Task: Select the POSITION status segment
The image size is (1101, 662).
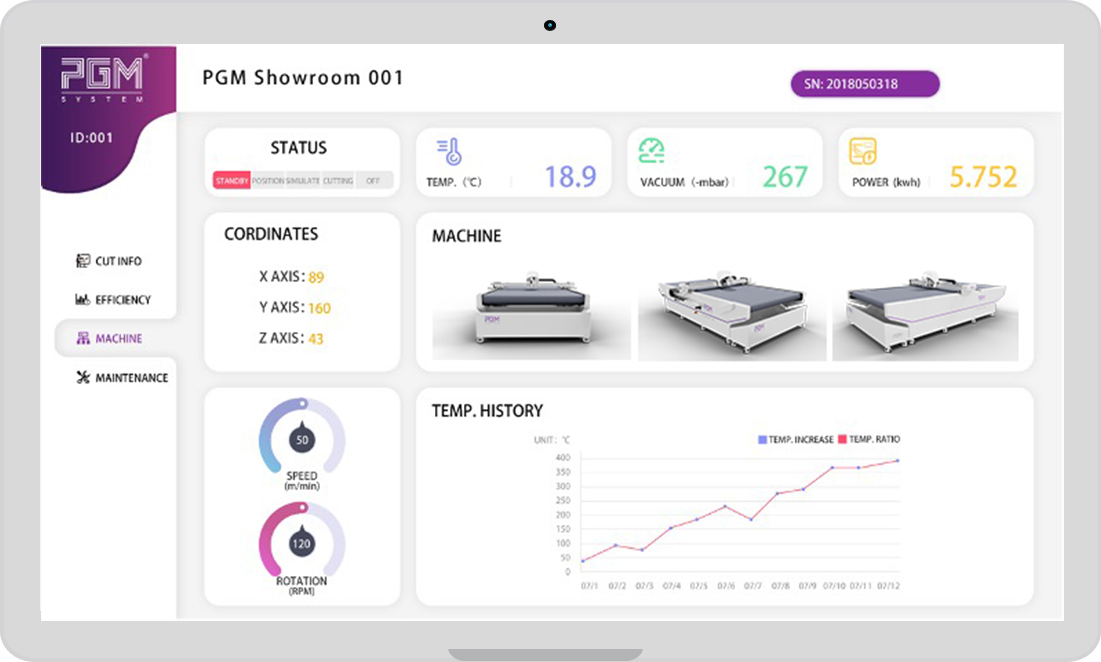Action: coord(268,180)
